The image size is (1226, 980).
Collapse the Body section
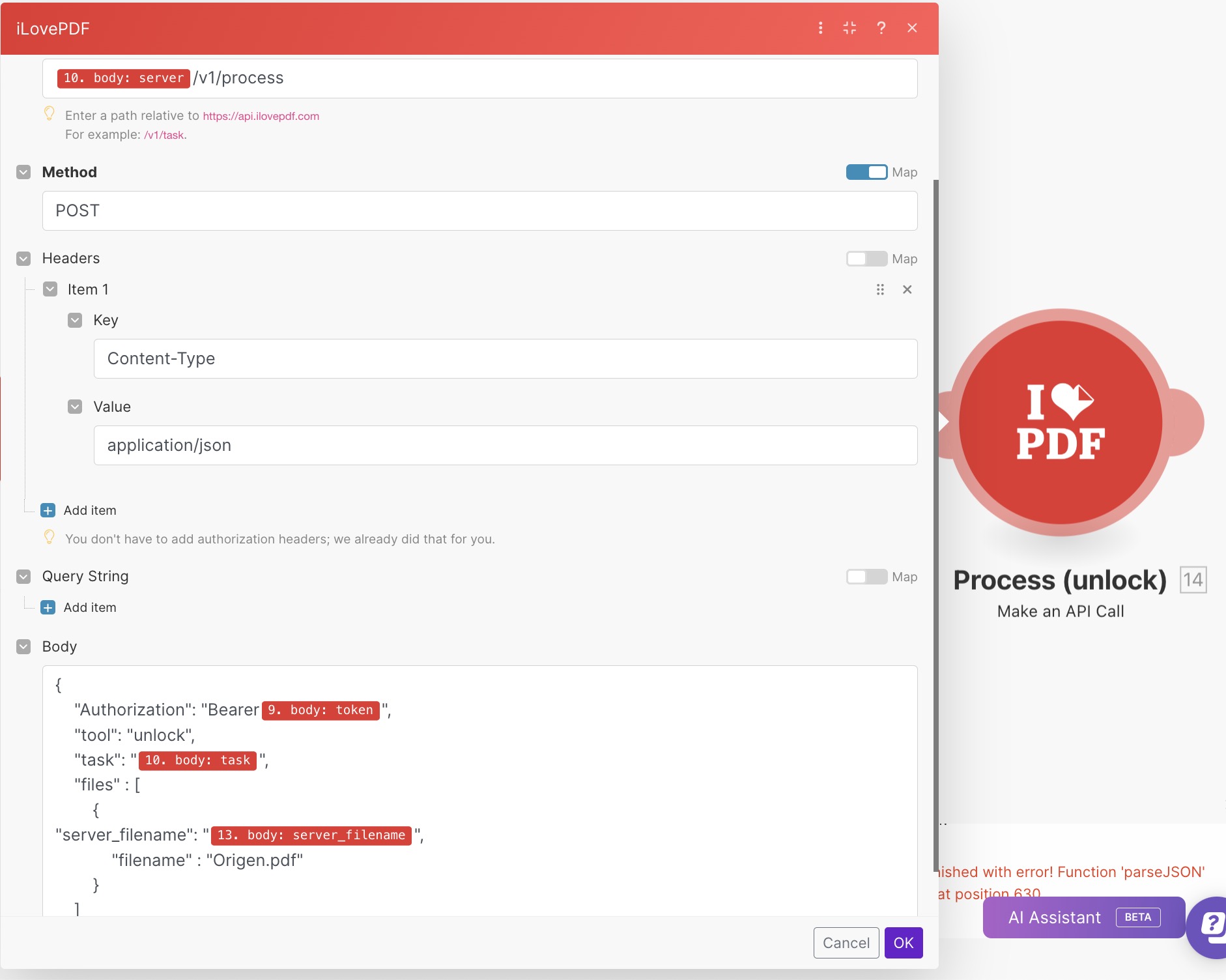coord(23,646)
